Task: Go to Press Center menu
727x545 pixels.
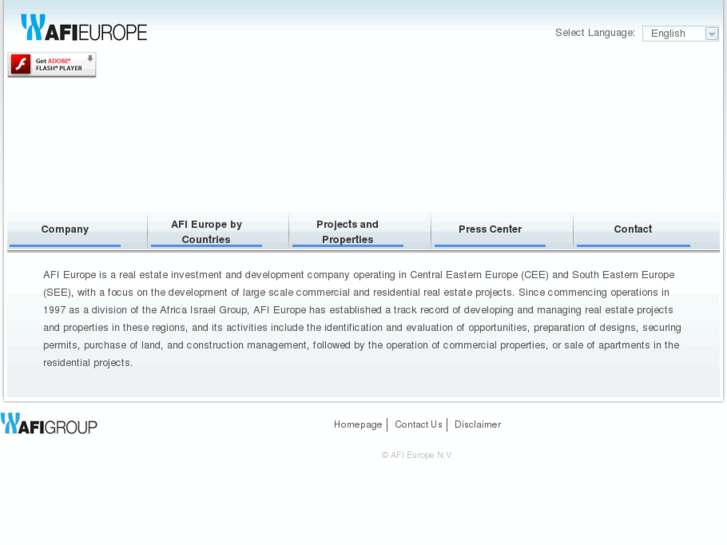Action: [x=490, y=229]
